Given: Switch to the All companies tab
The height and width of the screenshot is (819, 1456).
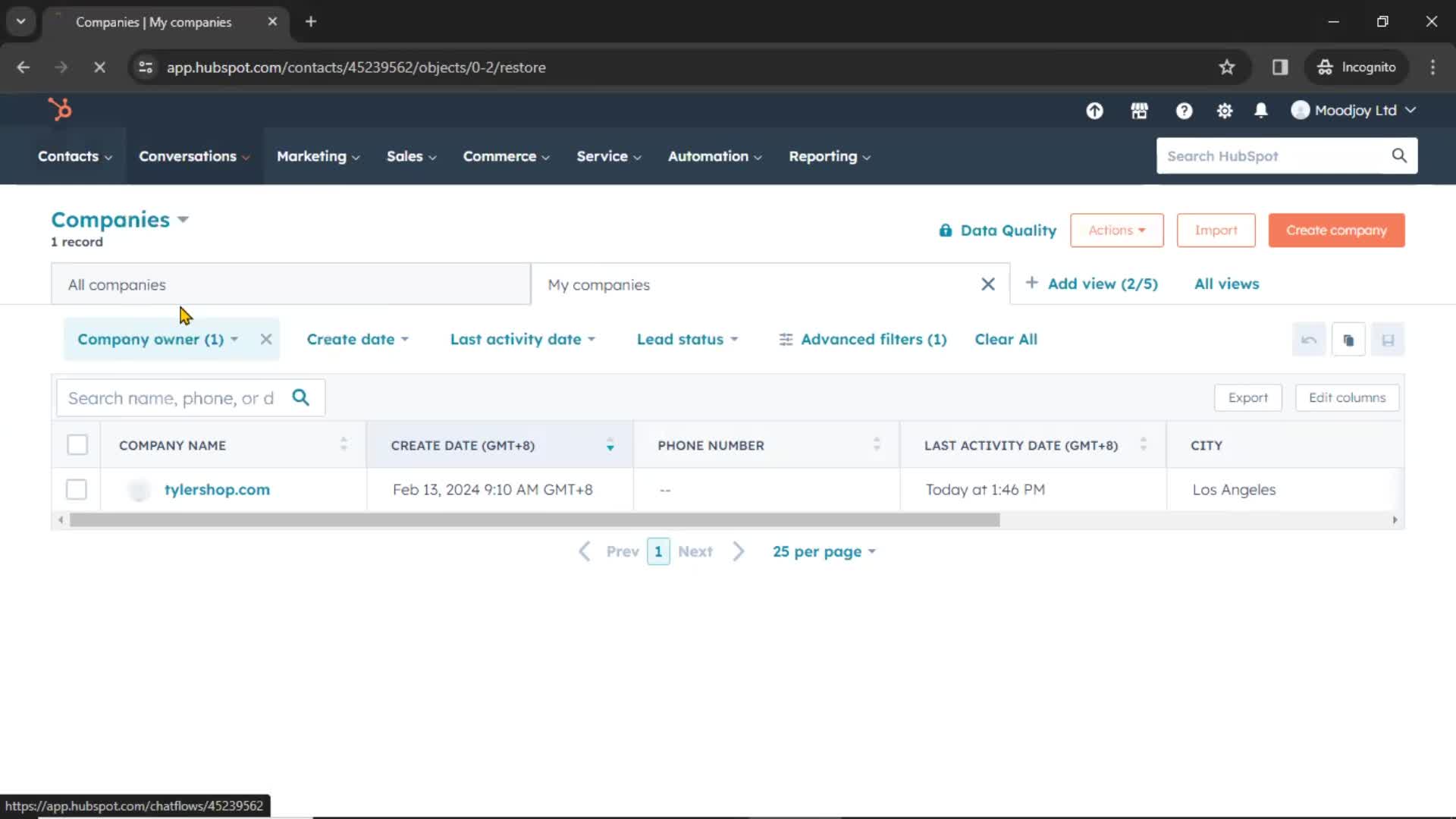Looking at the screenshot, I should [290, 284].
